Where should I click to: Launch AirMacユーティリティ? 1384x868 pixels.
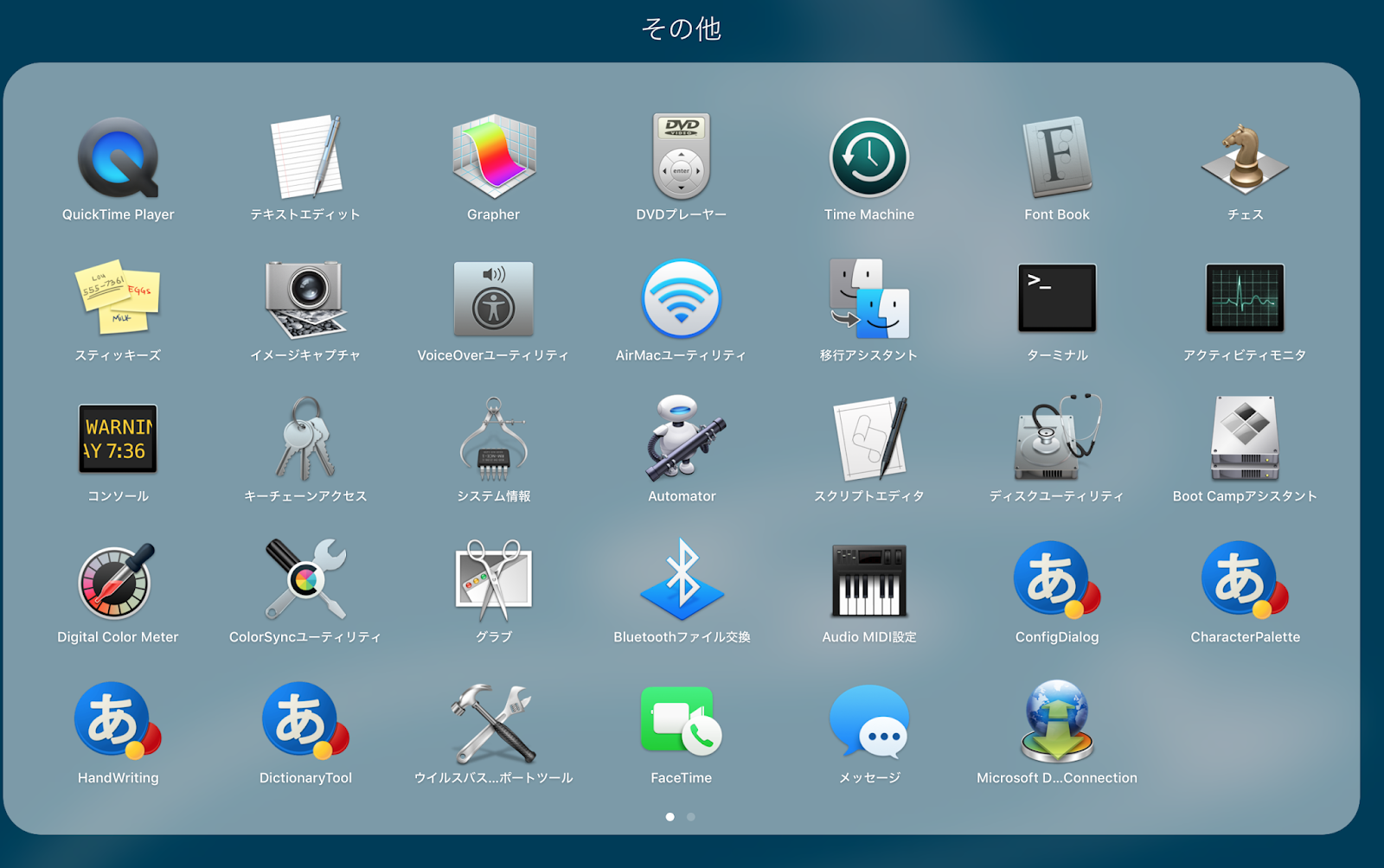click(682, 298)
